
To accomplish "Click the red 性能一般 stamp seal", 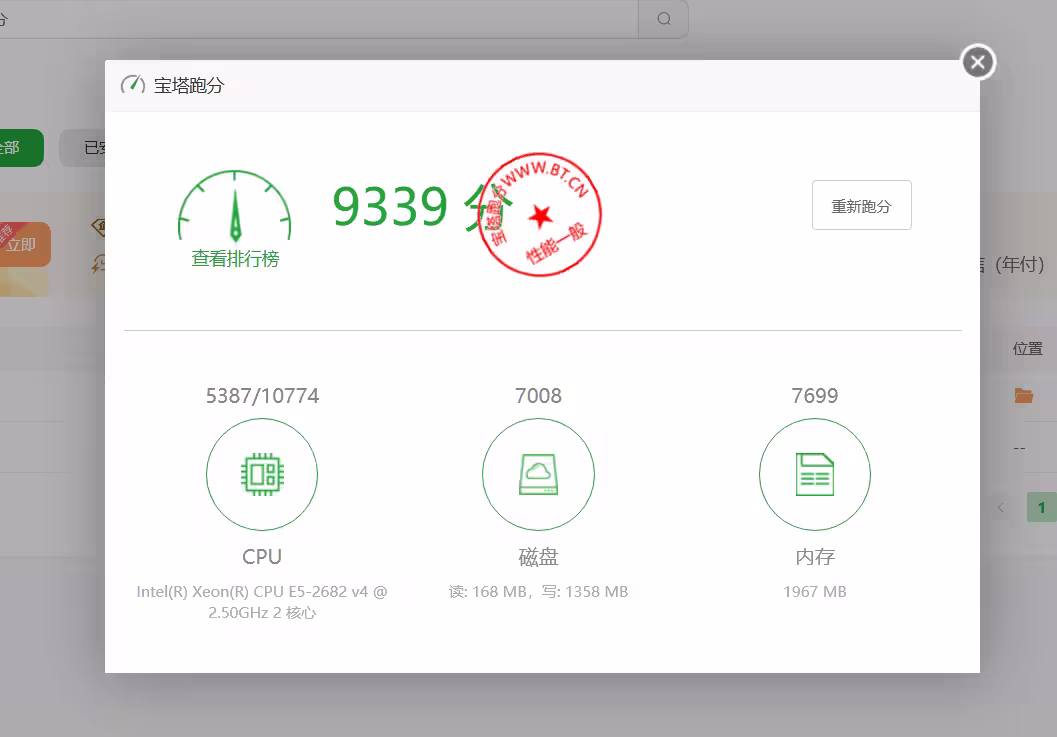I will [540, 214].
